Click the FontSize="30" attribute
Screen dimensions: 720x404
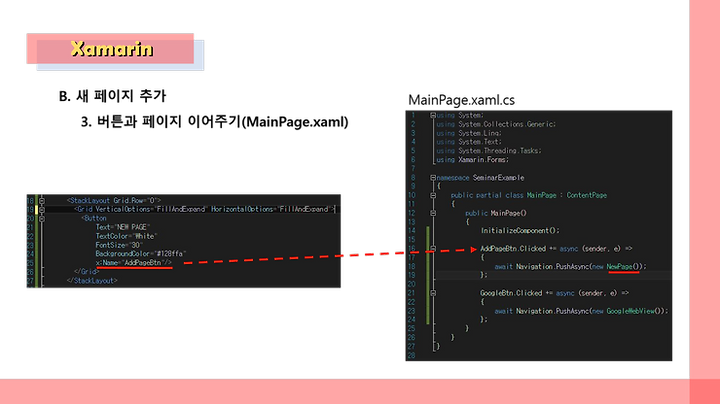pos(119,245)
